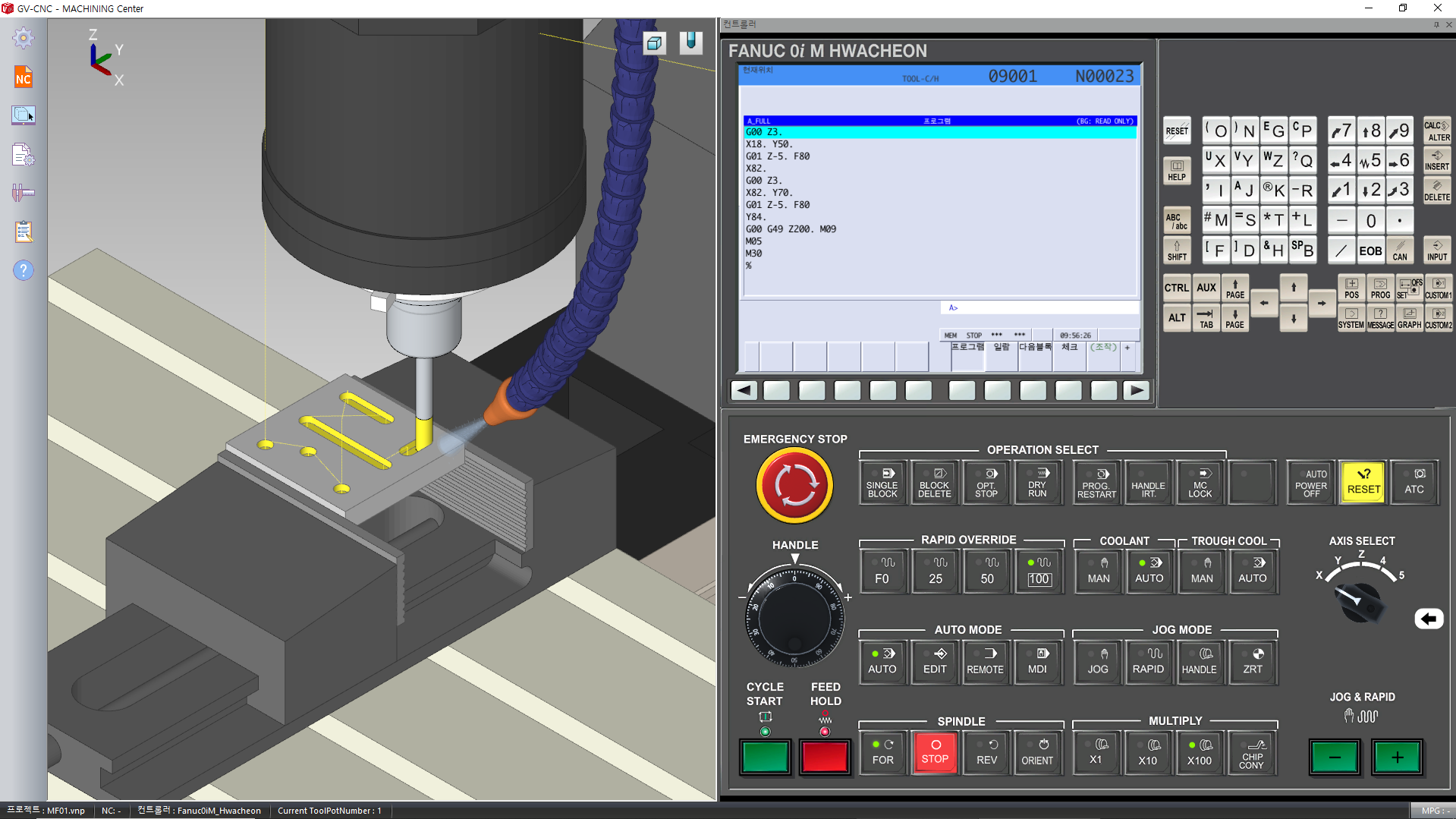Click the OFS SET function key
Viewport: 1456px width, 819px height.
coord(1410,288)
